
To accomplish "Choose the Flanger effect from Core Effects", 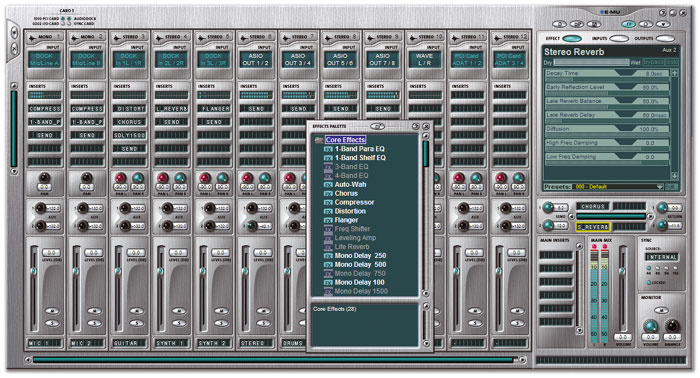I will [346, 220].
